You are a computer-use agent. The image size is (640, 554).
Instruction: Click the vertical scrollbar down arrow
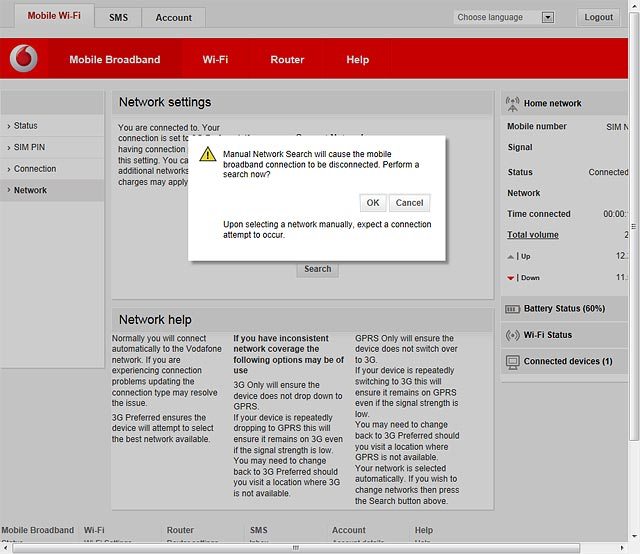coord(634,536)
